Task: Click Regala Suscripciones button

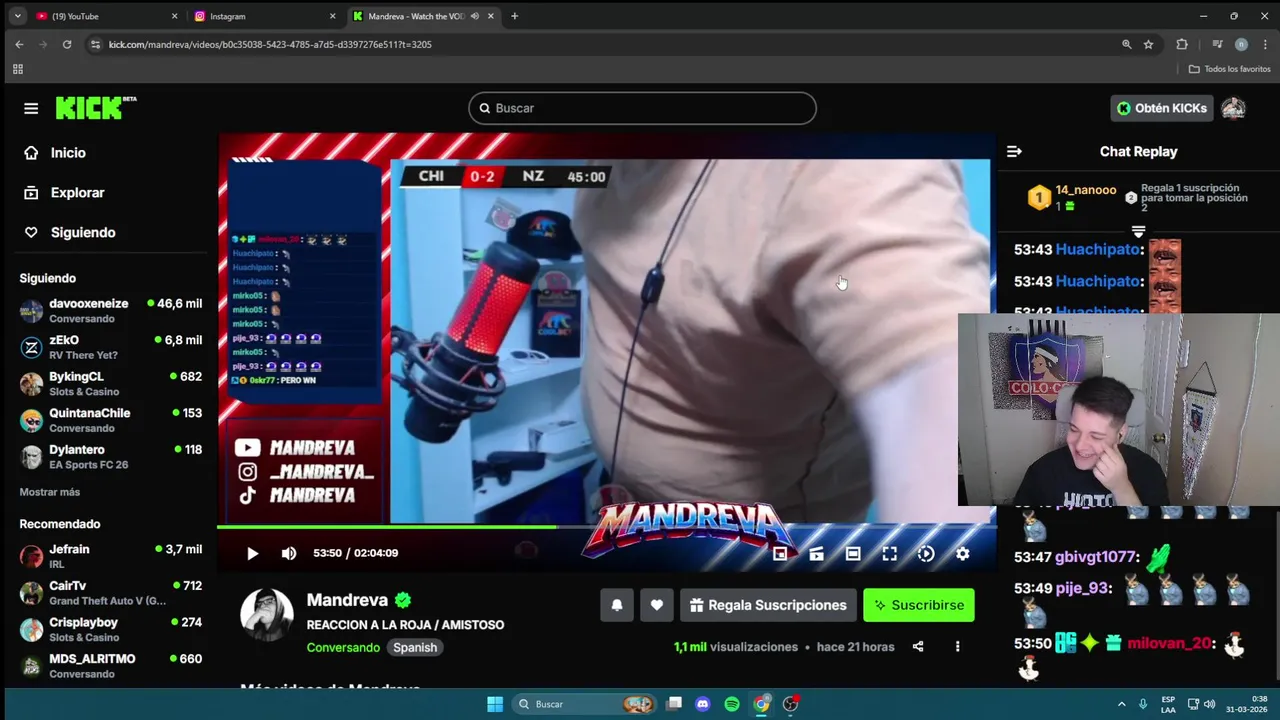Action: point(768,605)
